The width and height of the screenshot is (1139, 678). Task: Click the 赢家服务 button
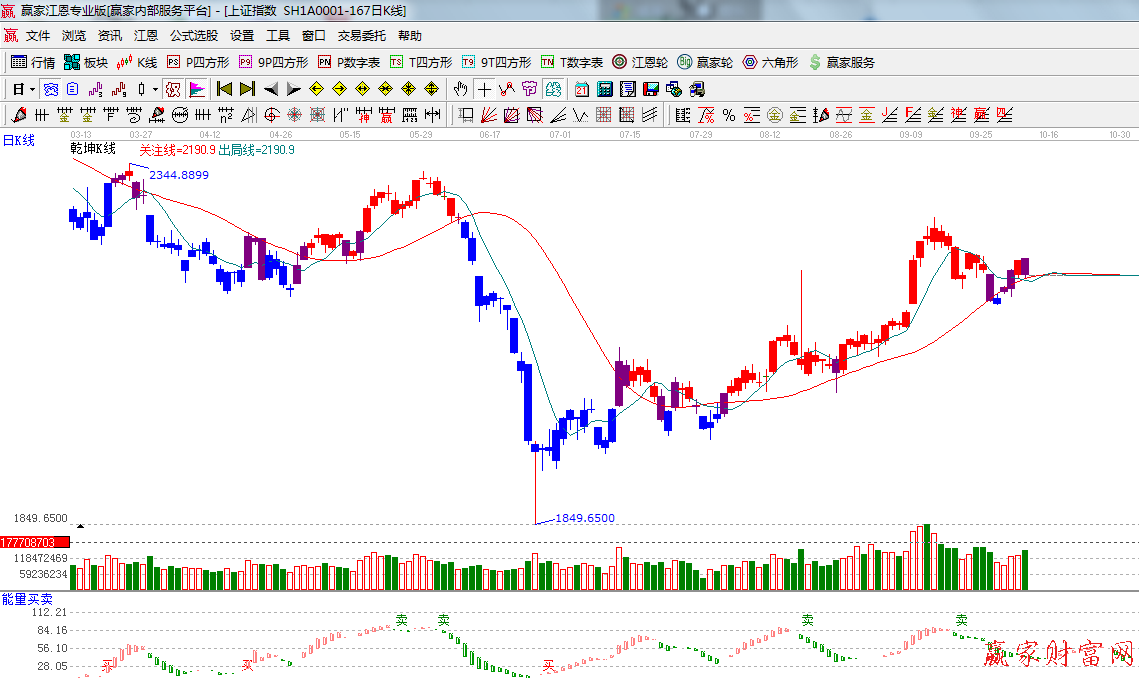tap(841, 62)
